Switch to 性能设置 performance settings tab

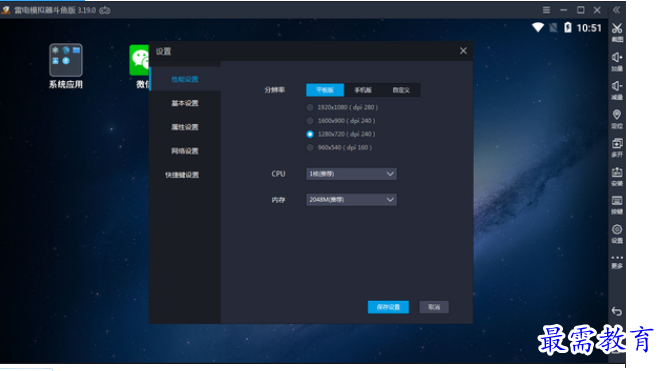tap(185, 79)
